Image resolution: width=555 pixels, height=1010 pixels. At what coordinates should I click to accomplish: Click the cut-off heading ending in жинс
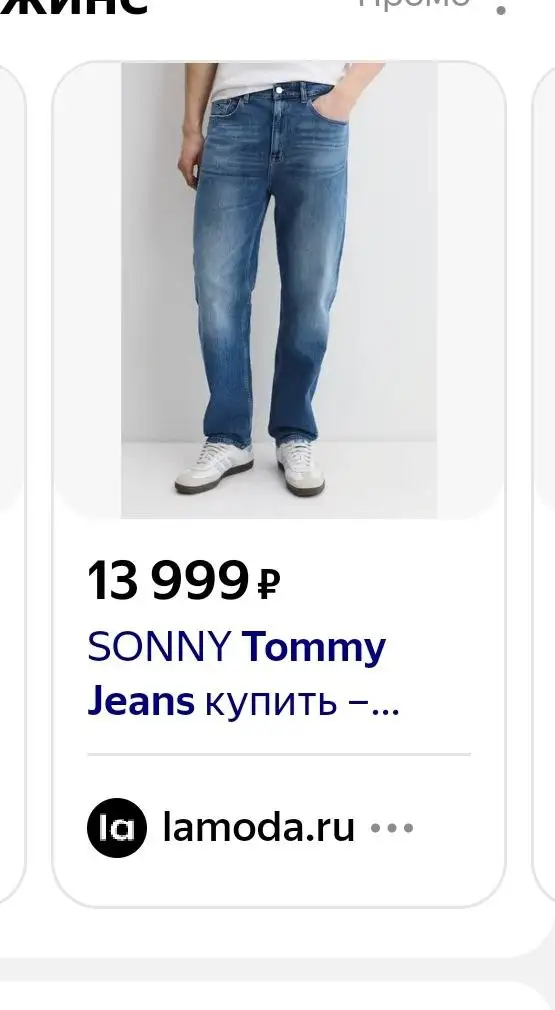(x=73, y=5)
